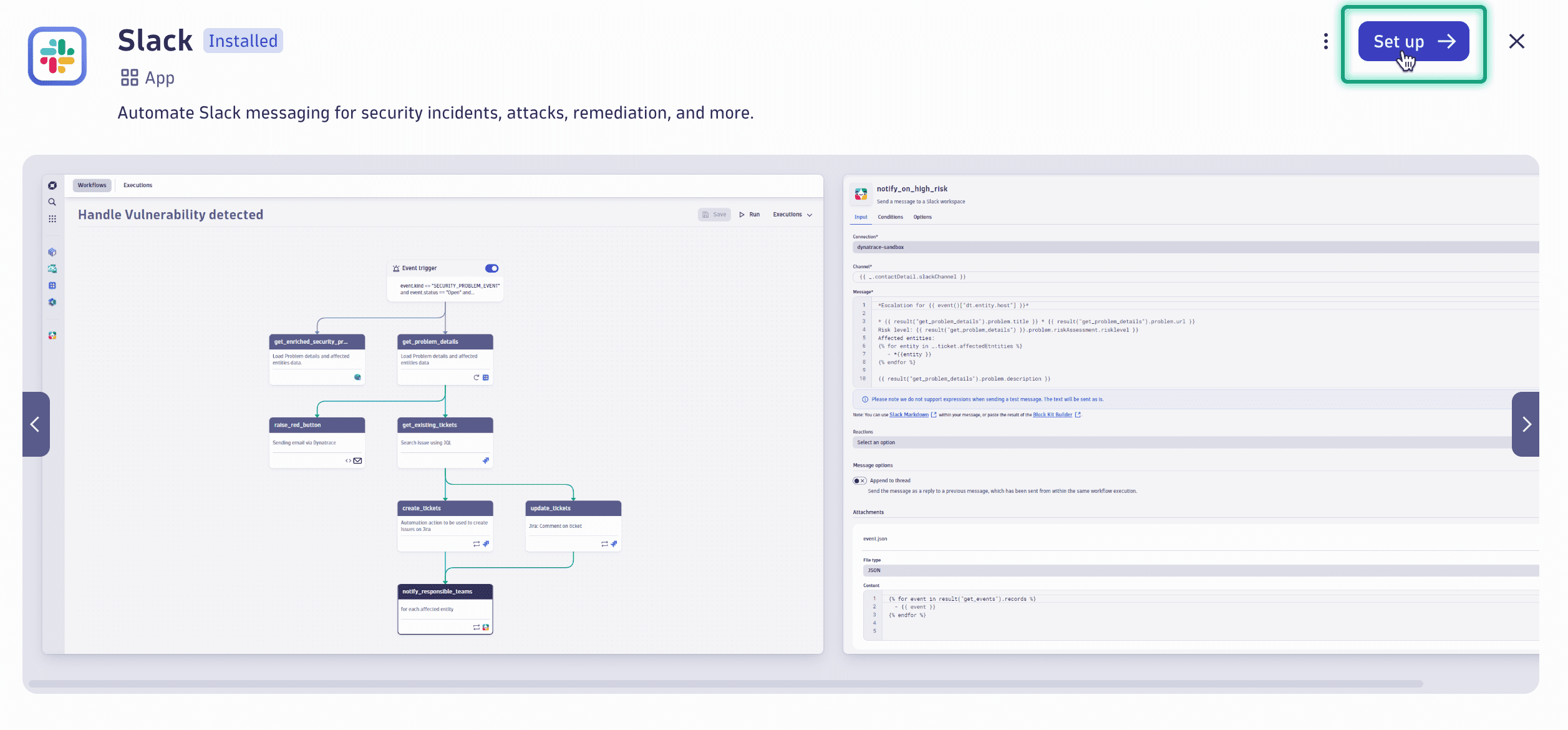
Task: Click the search icon in left sidebar
Action: point(52,202)
